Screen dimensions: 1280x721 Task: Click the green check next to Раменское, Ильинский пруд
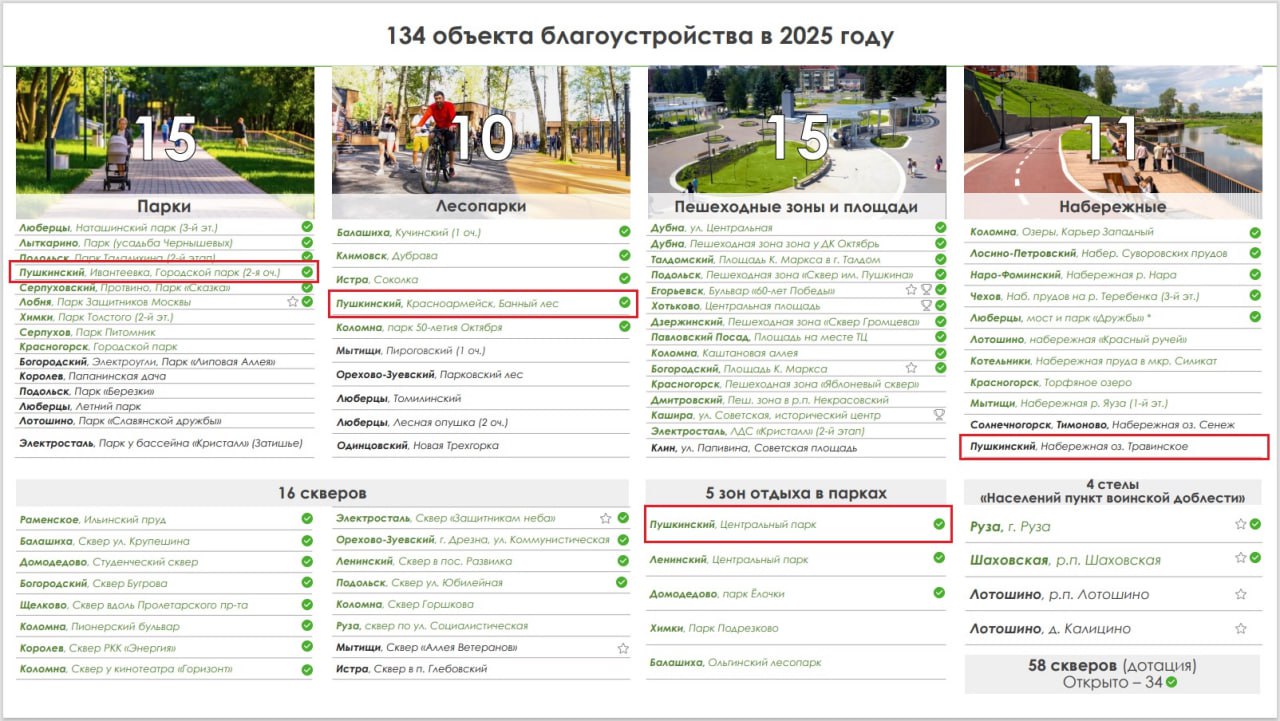(x=307, y=519)
